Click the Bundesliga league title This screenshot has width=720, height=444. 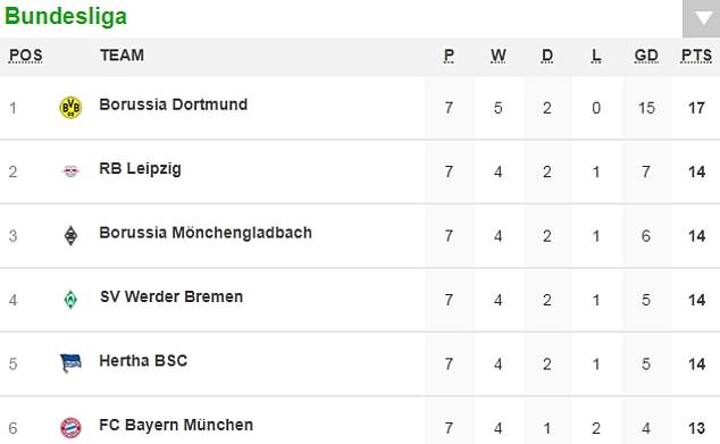tap(66, 17)
